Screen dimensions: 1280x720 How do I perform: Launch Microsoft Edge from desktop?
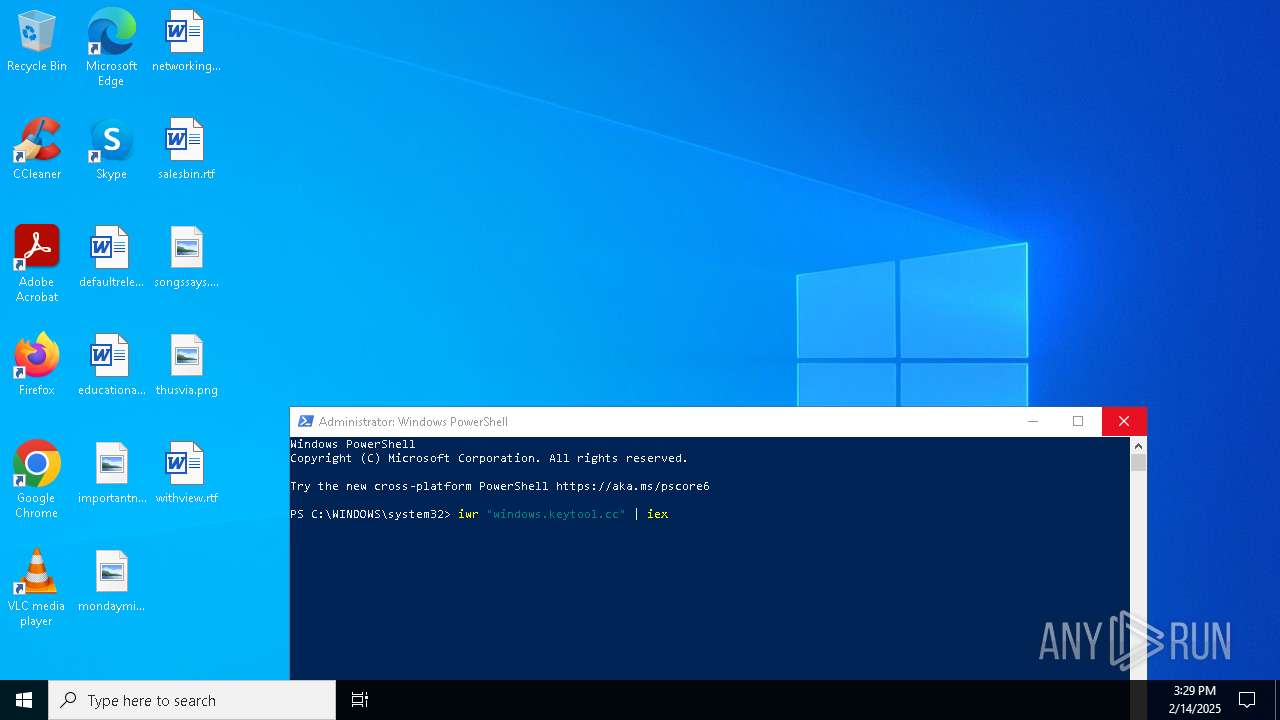coord(111,47)
